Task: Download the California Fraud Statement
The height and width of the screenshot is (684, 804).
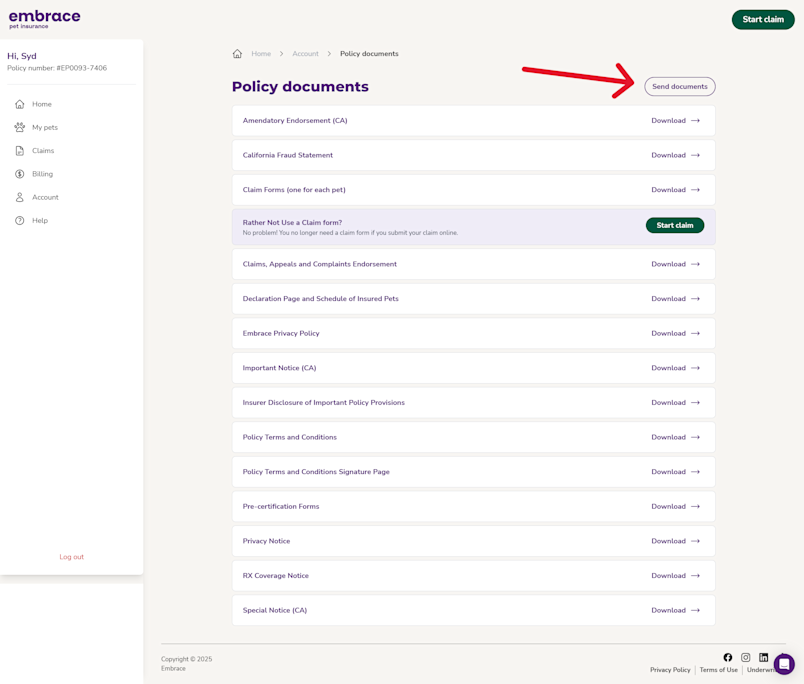Action: tap(677, 155)
